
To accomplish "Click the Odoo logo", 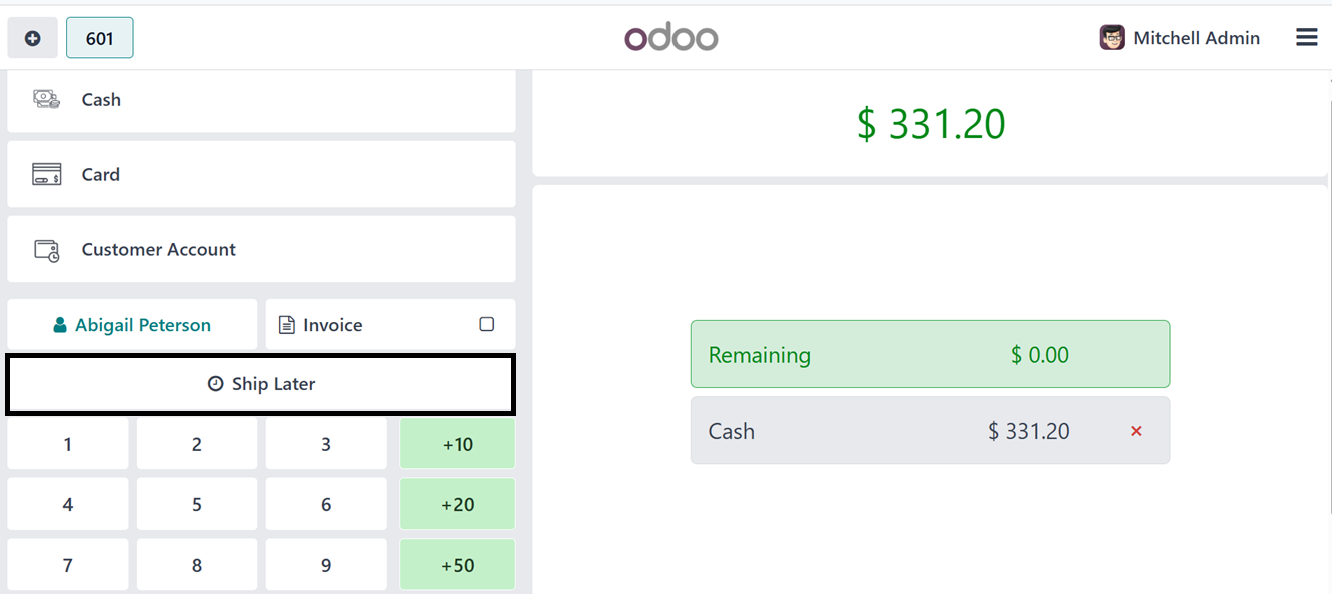I will click(671, 38).
